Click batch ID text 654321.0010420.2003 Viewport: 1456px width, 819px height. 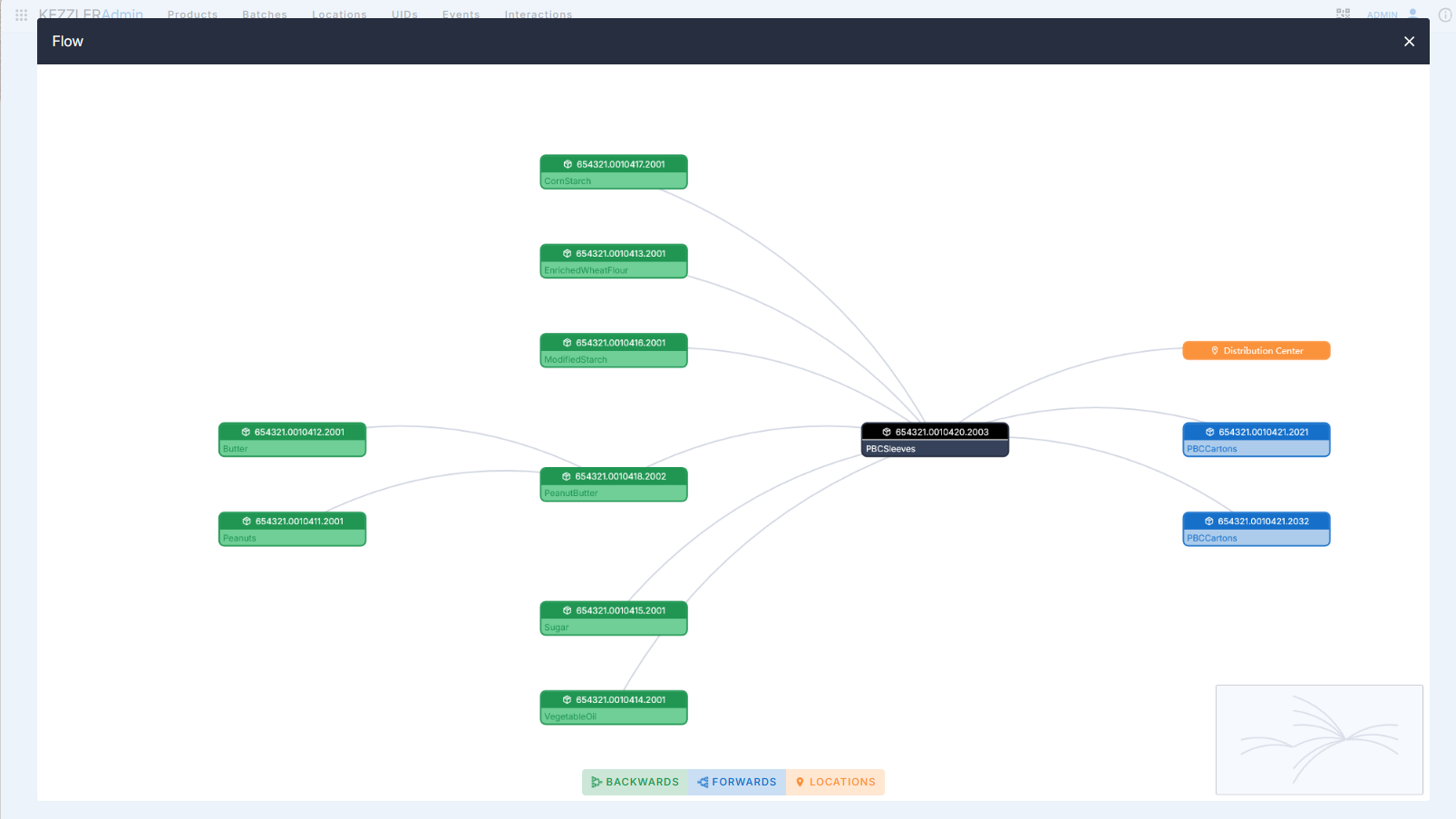[x=943, y=432]
